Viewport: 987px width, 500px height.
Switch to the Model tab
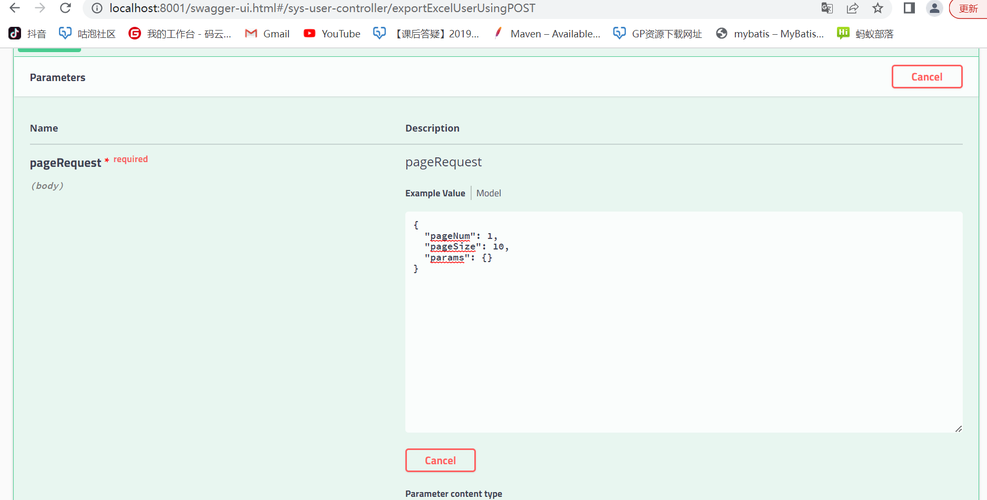(488, 193)
